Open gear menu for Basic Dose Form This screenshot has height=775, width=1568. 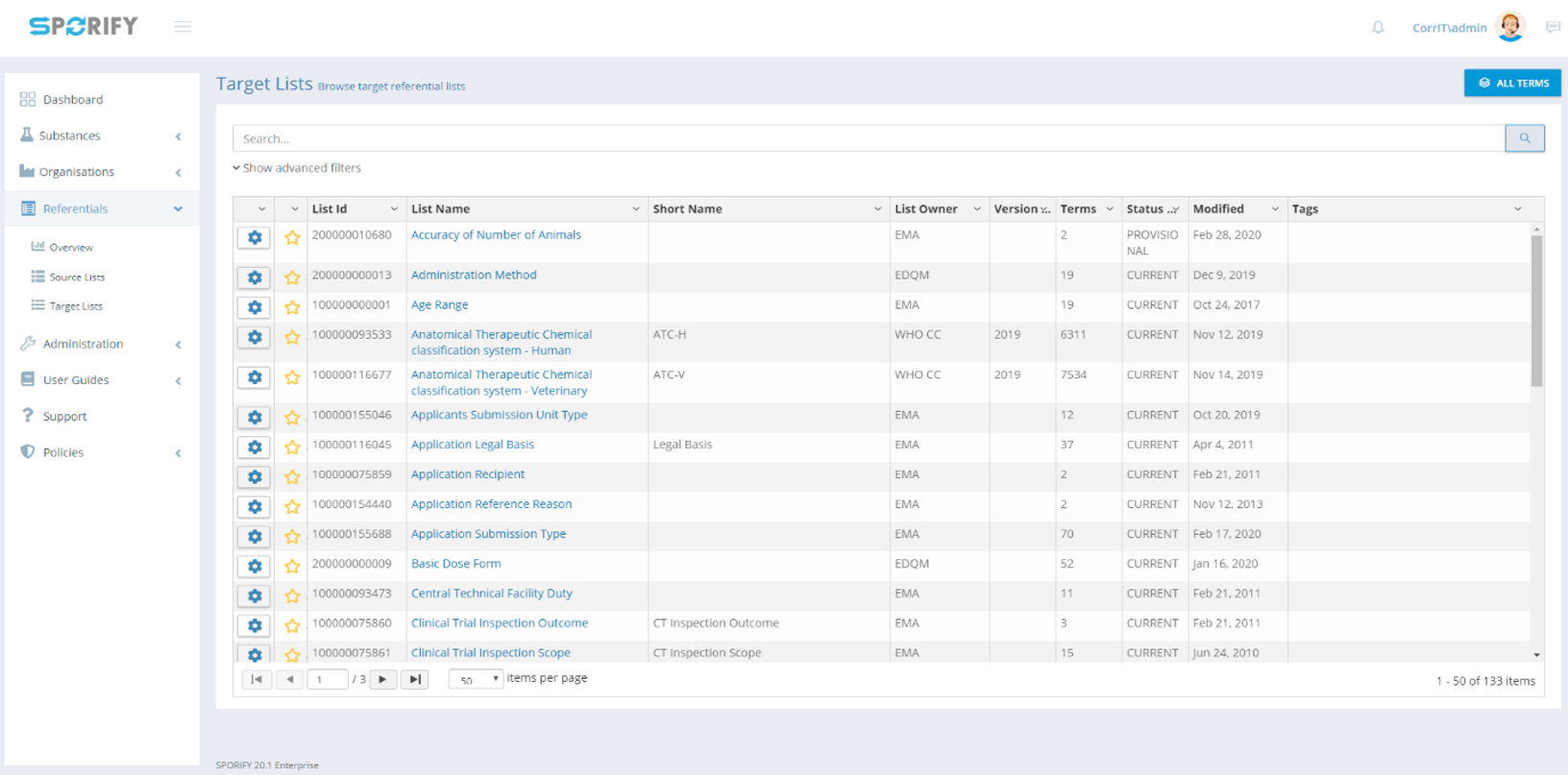click(x=255, y=567)
